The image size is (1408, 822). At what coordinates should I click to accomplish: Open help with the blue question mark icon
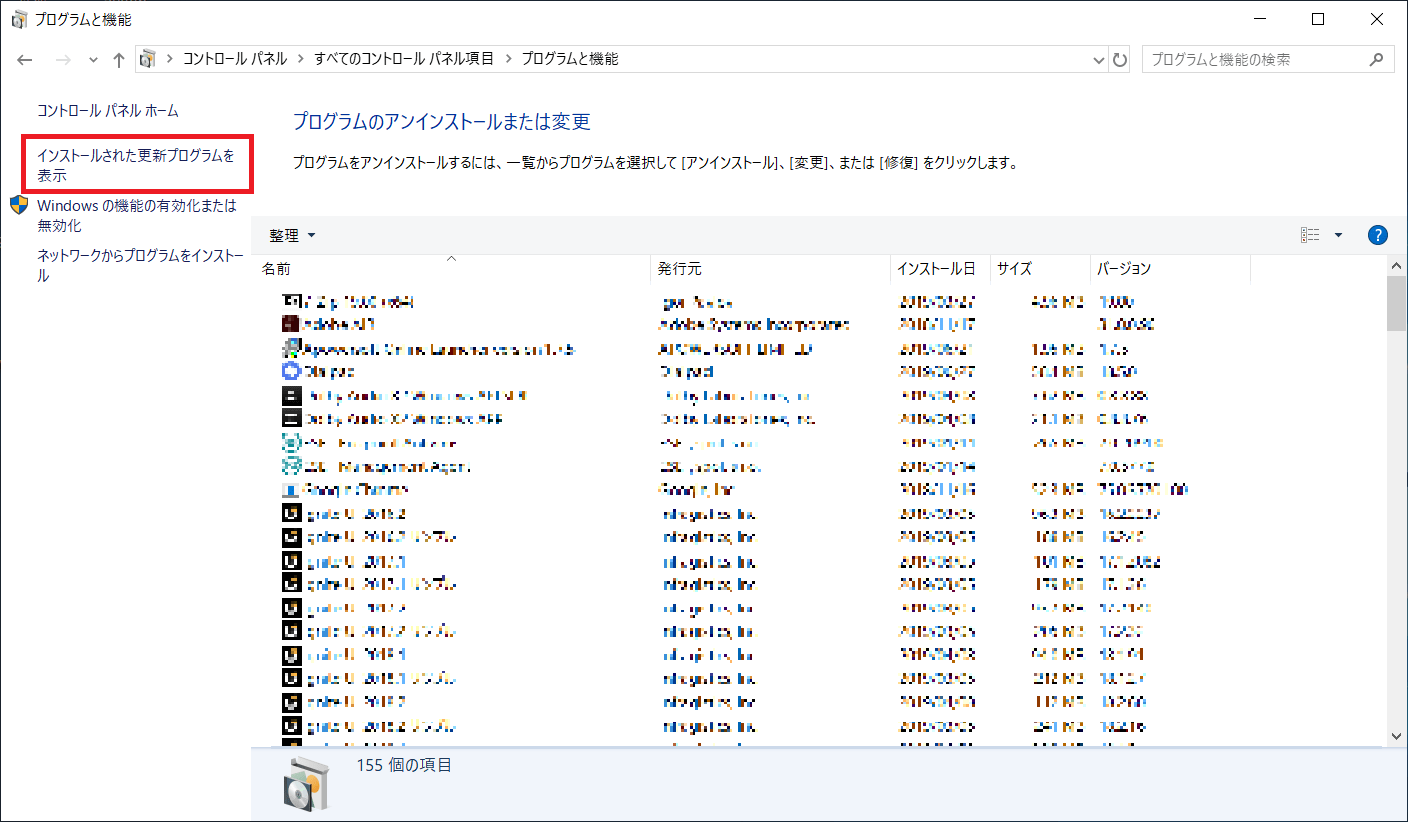(1377, 235)
